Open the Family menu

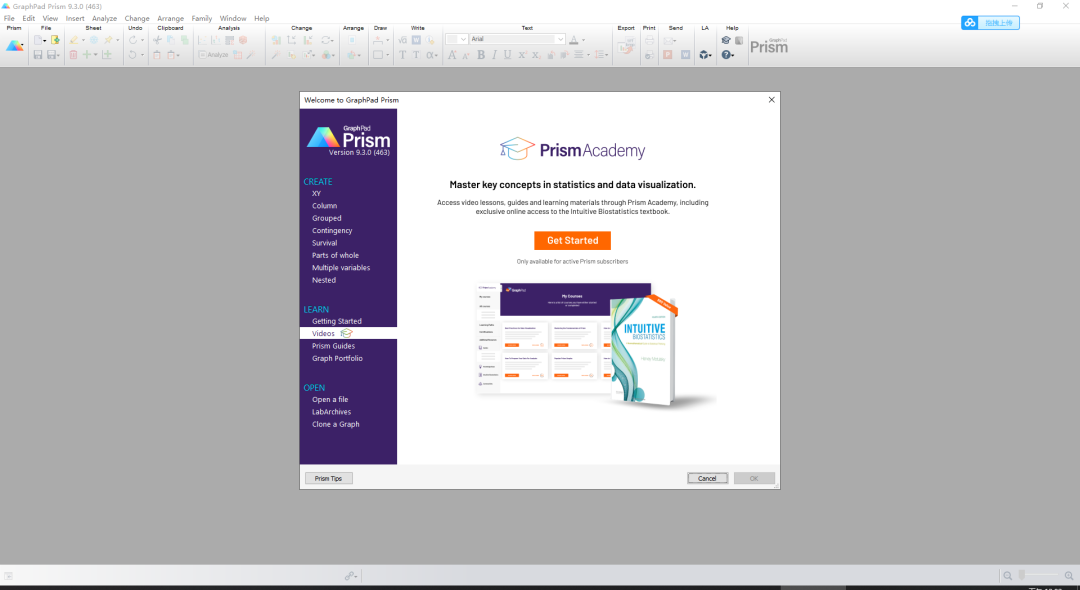(201, 18)
